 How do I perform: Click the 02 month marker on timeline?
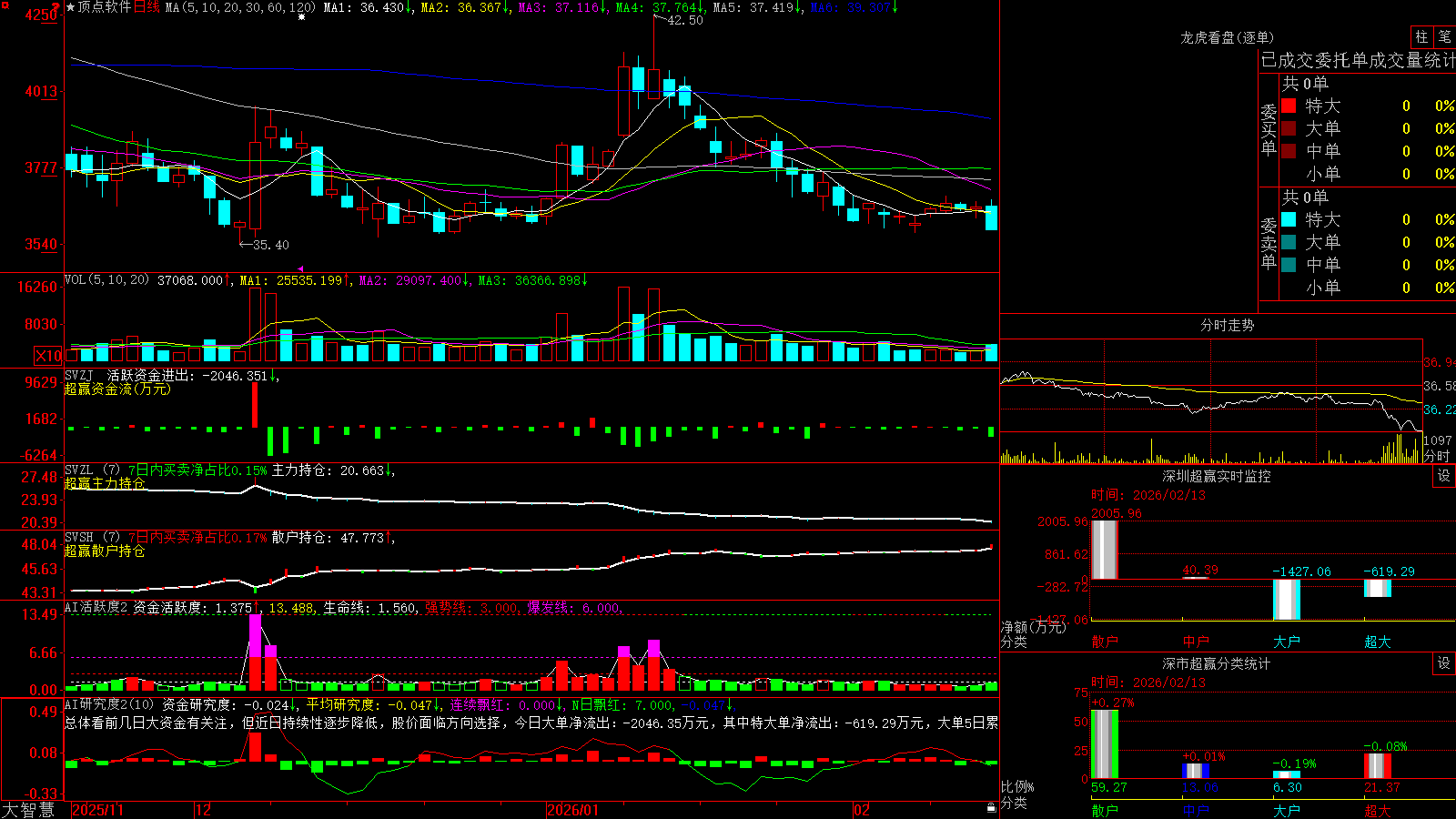pyautogui.click(x=862, y=810)
